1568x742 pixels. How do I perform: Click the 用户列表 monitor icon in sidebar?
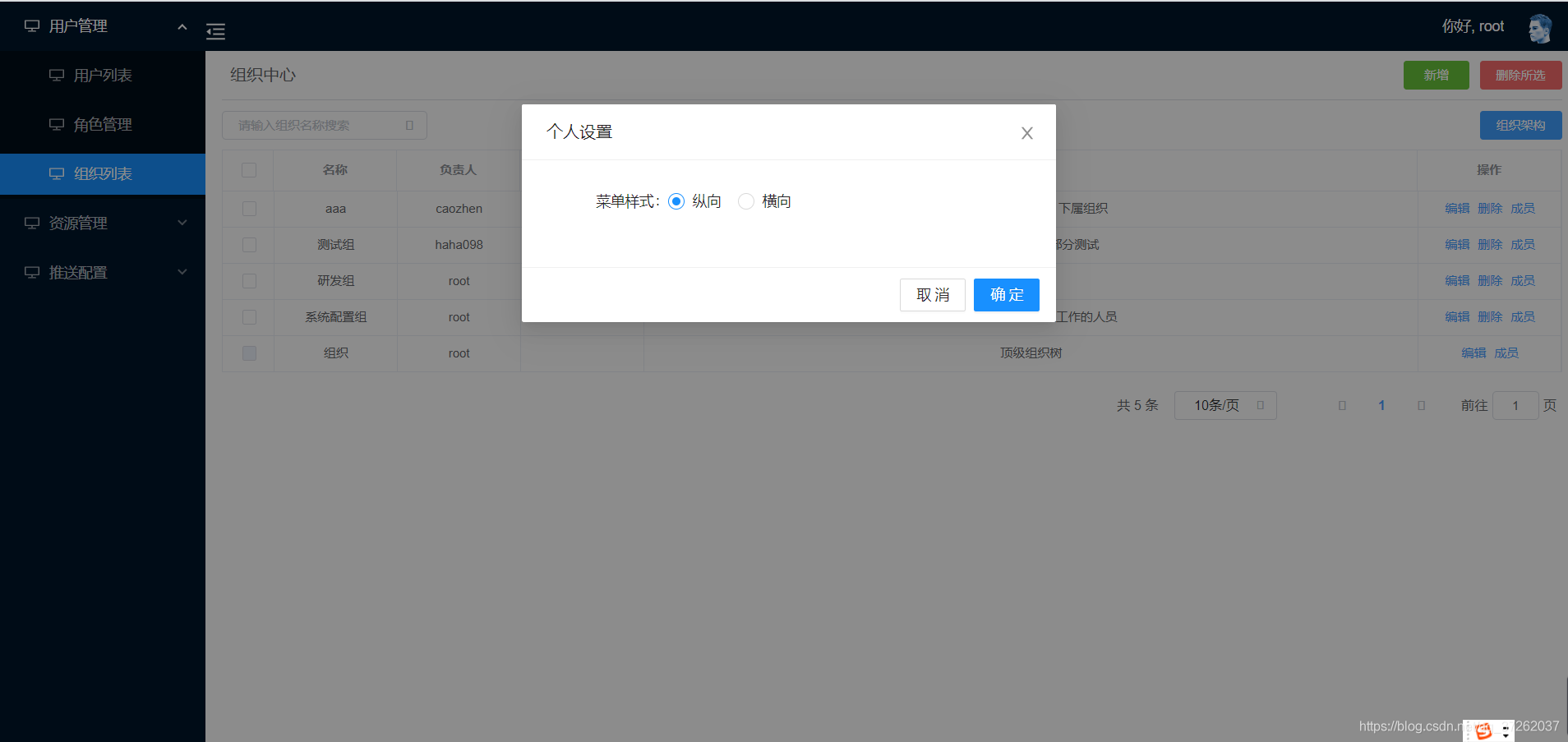tap(56, 75)
